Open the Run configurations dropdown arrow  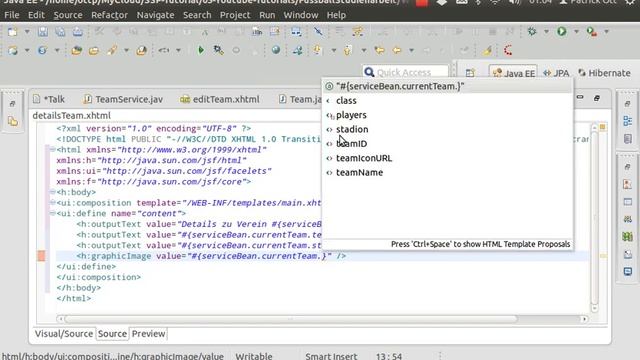576,31
